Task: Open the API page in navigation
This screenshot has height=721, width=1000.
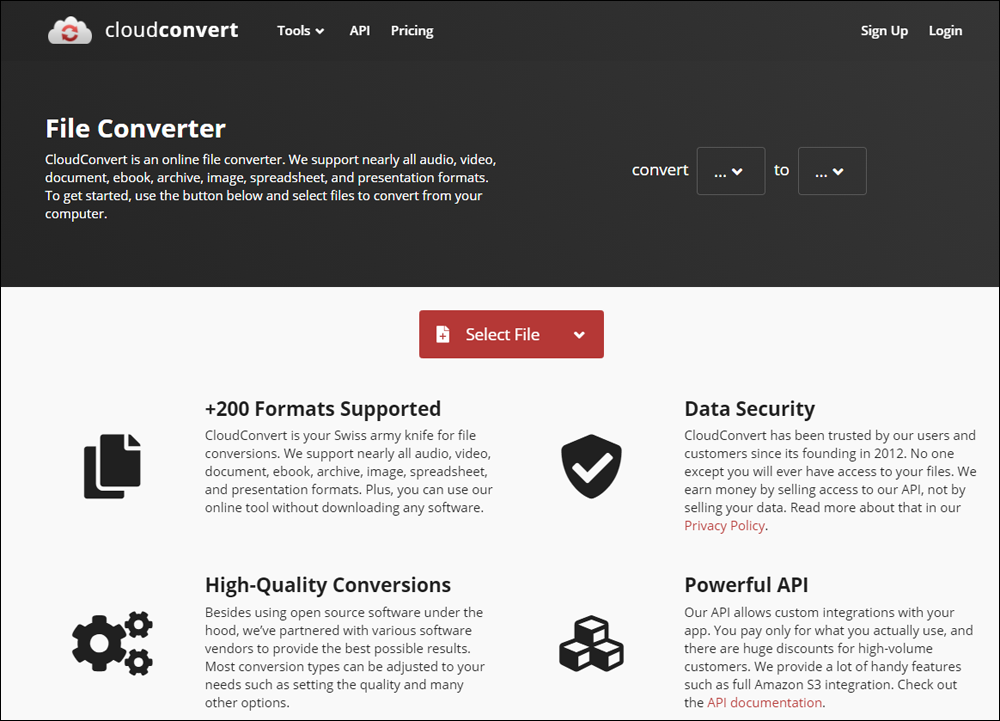Action: coord(360,31)
